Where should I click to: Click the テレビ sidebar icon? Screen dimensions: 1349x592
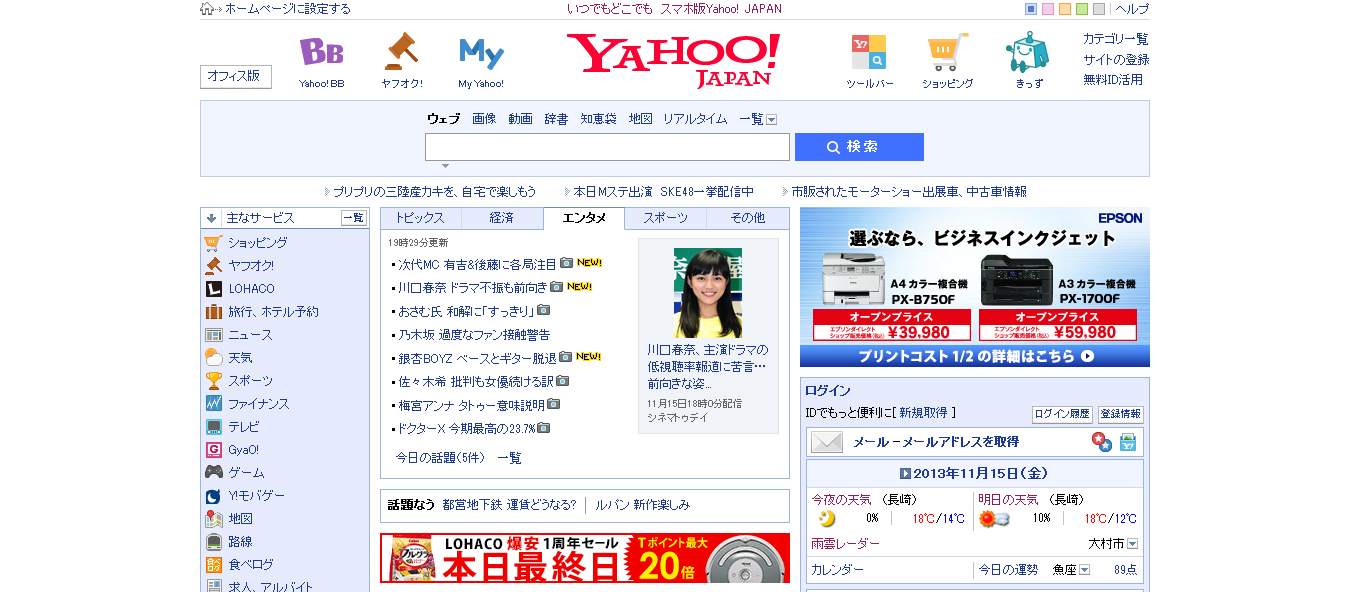coord(213,427)
